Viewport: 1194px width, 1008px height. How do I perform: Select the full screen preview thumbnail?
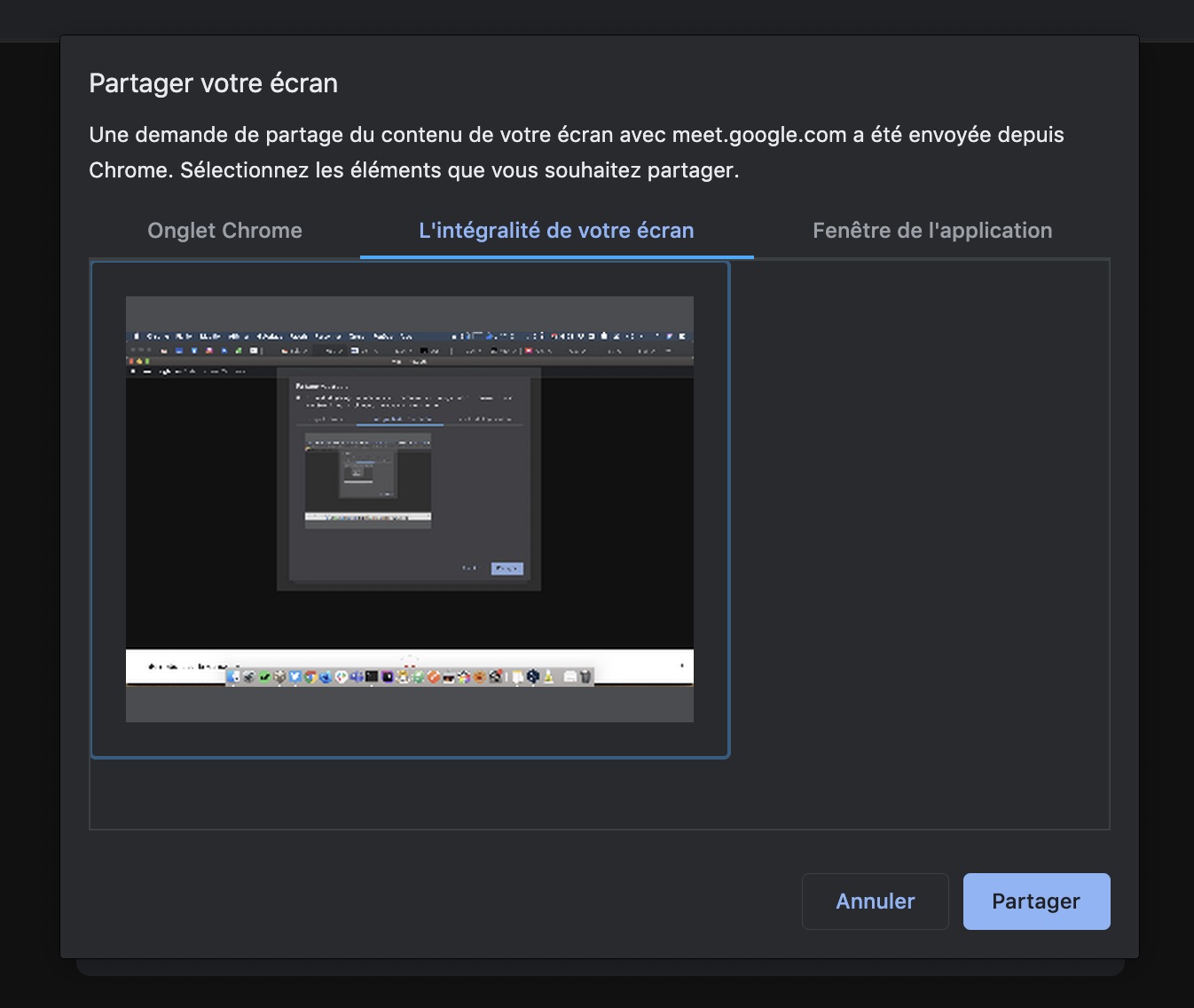pos(410,509)
